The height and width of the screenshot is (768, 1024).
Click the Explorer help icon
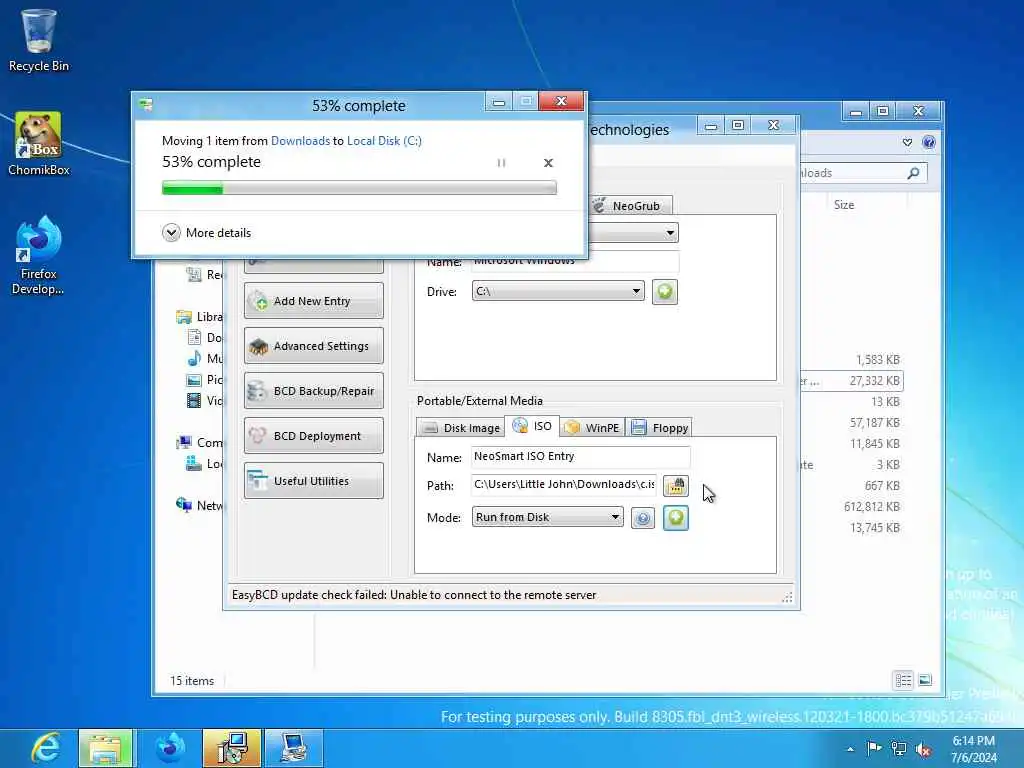pos(929,142)
